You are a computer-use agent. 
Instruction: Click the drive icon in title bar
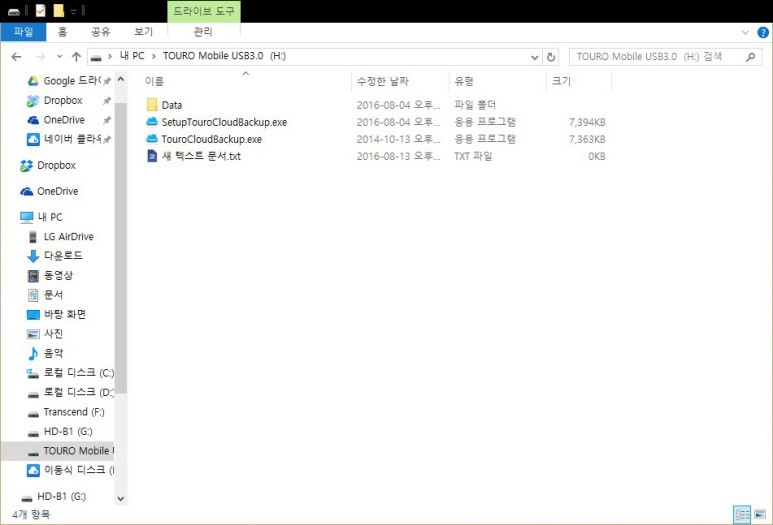click(x=14, y=11)
